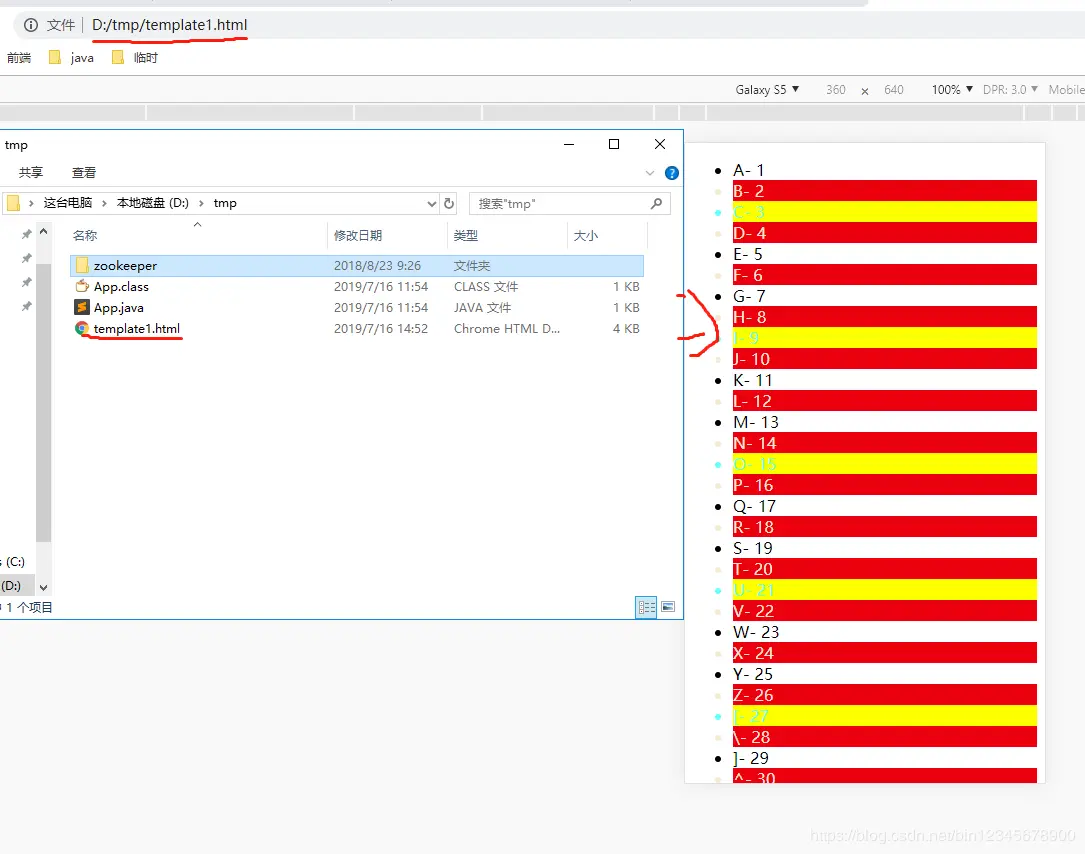1085x854 pixels.
Task: Click the JAVA 文件 type cell
Action: pyautogui.click(x=482, y=307)
